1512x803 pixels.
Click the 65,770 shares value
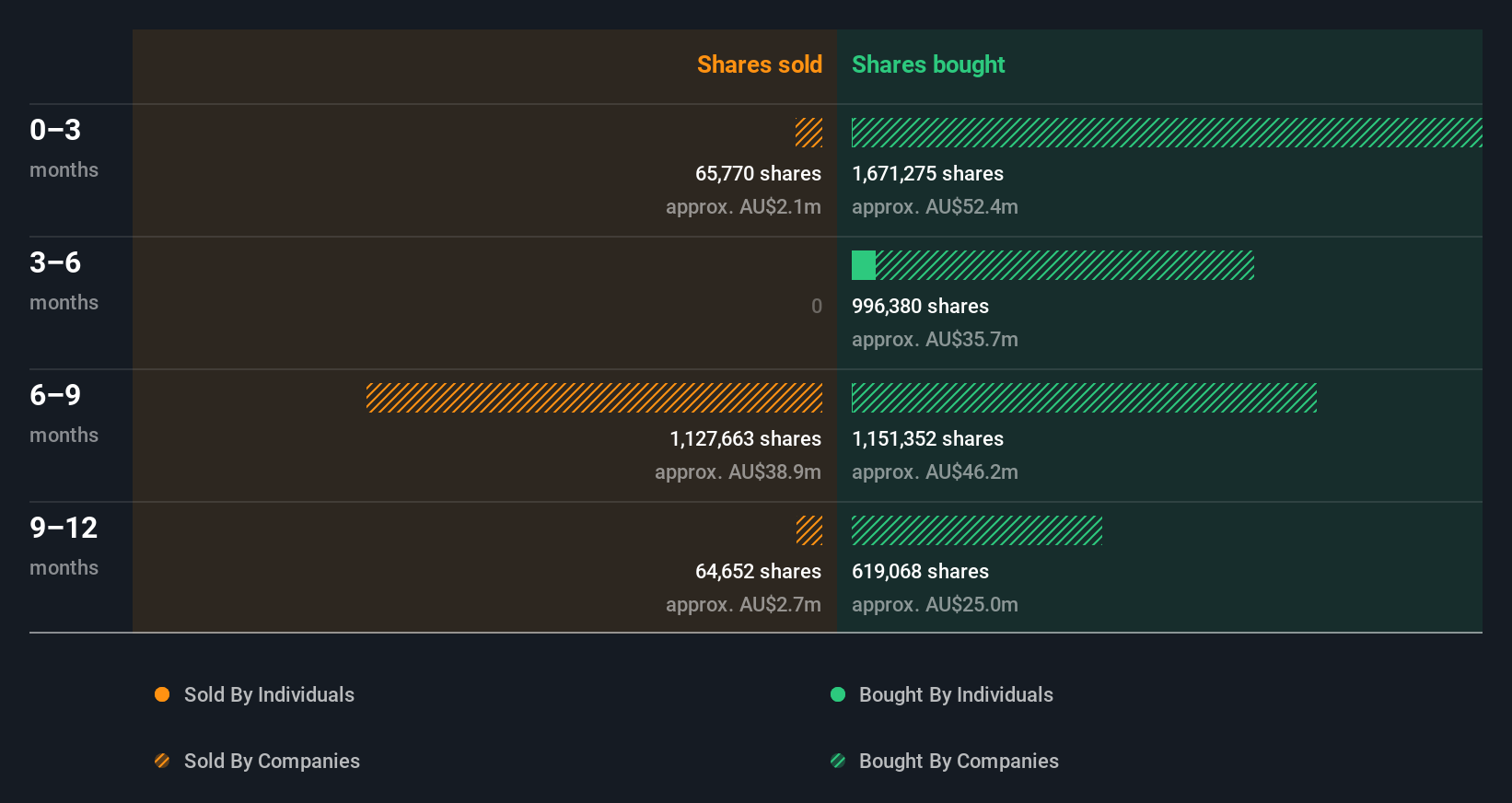[x=758, y=173]
